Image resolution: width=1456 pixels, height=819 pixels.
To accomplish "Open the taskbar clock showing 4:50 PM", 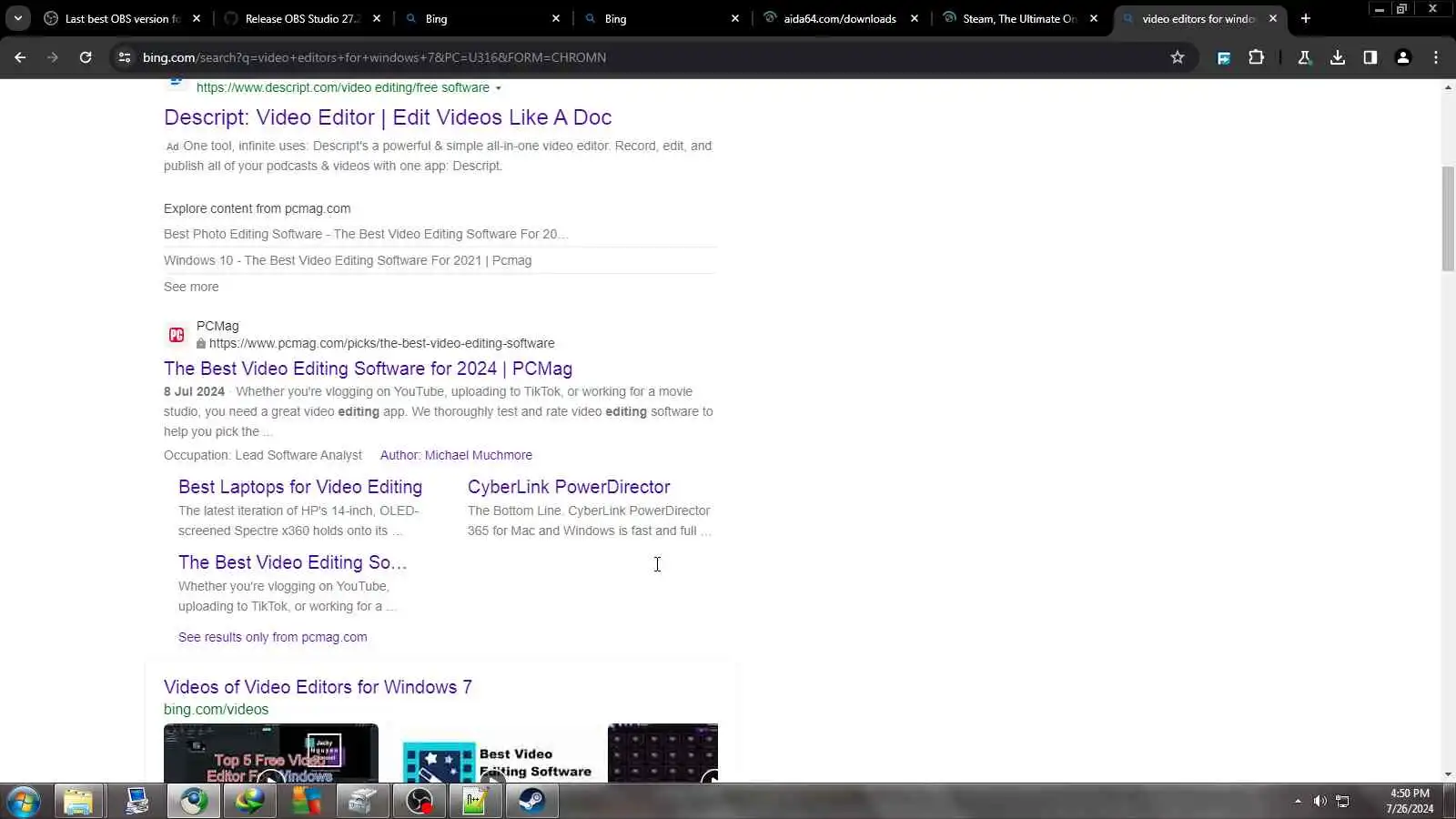I will pyautogui.click(x=1410, y=801).
